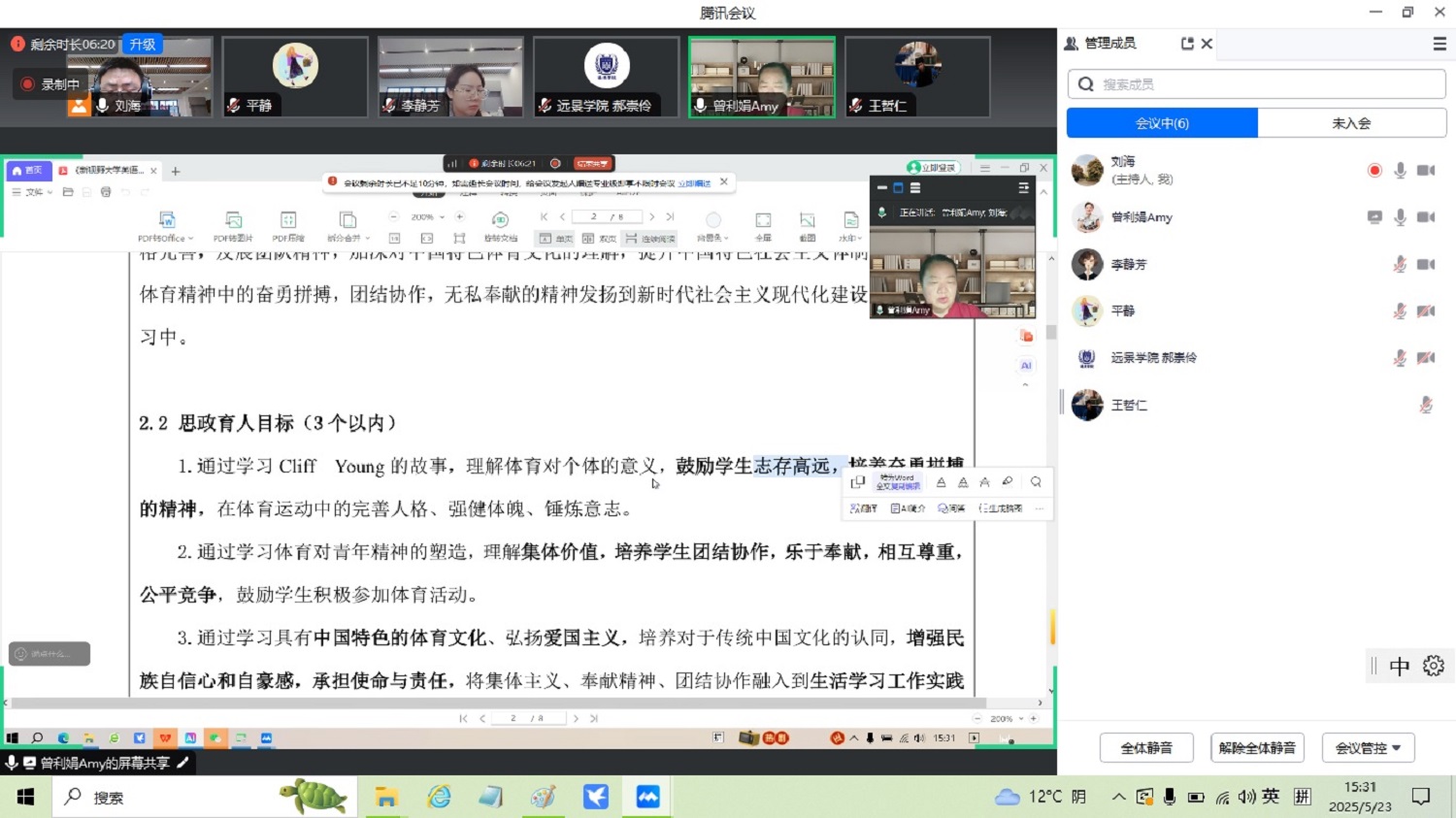Click the 录制中 recording status badge

[x=50, y=84]
